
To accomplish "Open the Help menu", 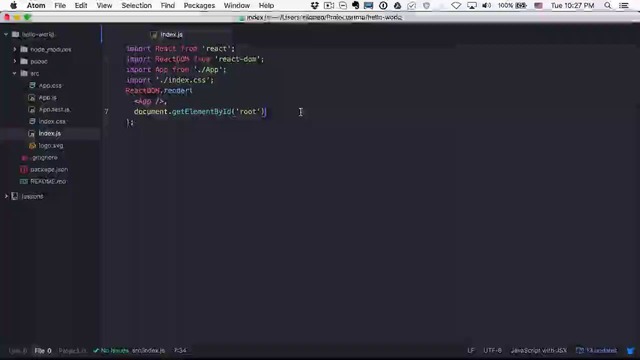I will tap(266, 5).
